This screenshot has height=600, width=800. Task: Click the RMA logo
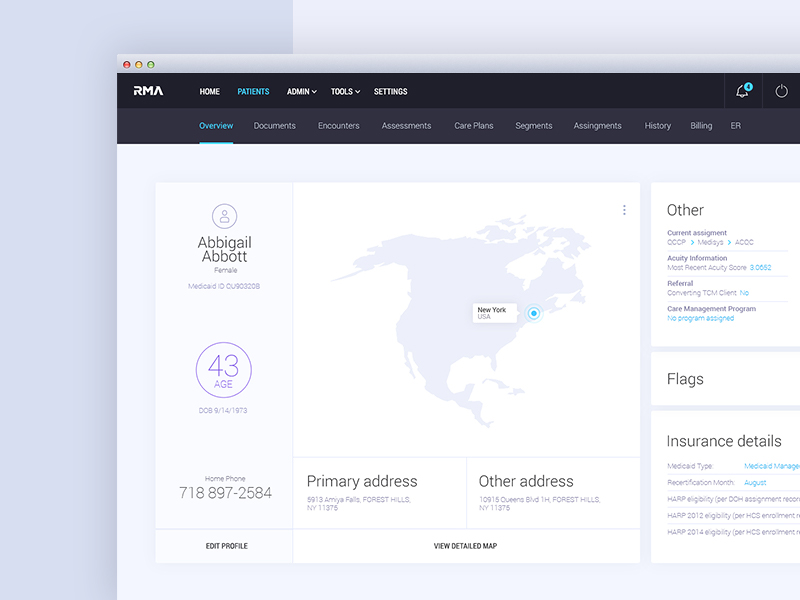148,91
